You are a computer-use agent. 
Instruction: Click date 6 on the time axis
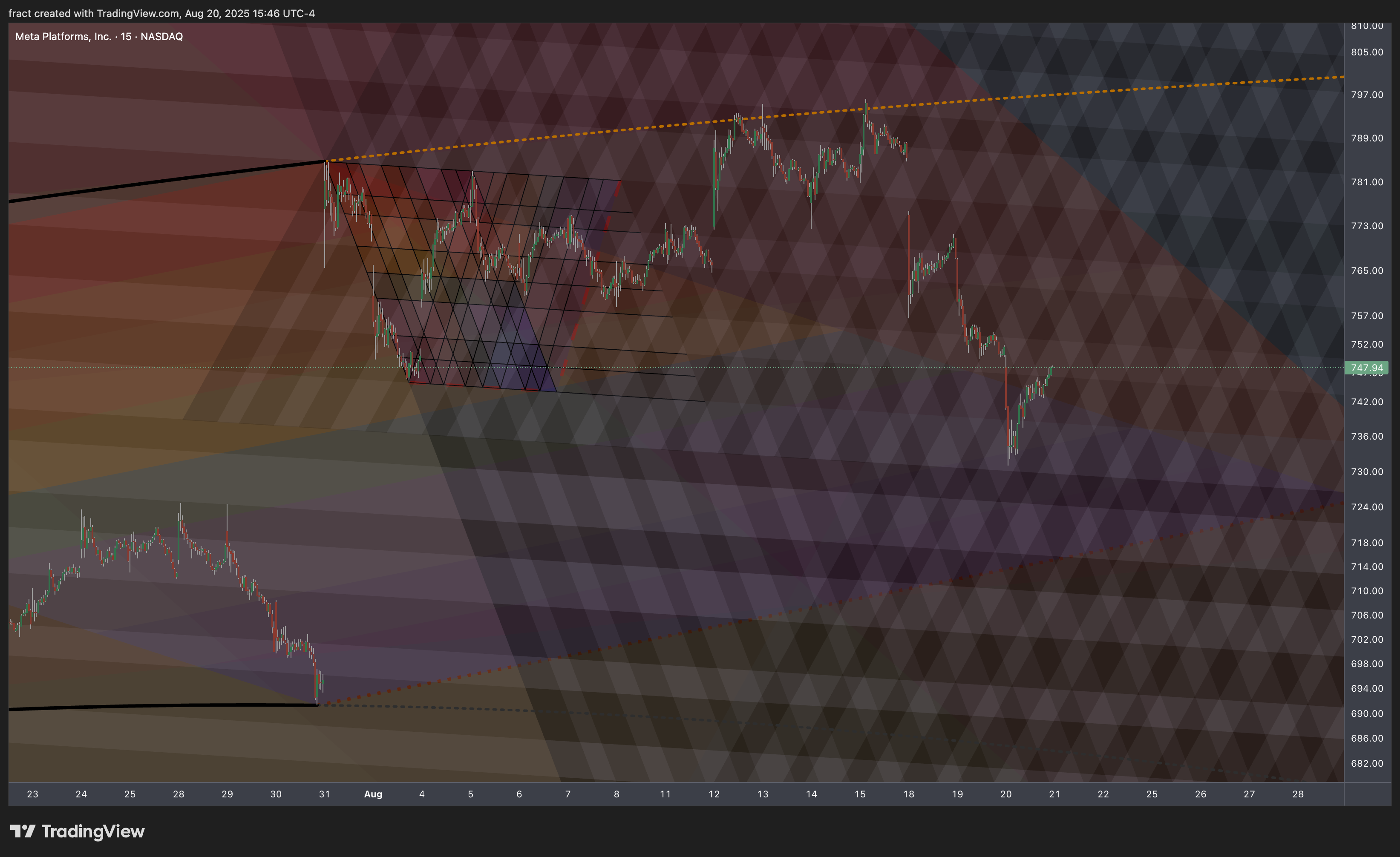pos(519,794)
